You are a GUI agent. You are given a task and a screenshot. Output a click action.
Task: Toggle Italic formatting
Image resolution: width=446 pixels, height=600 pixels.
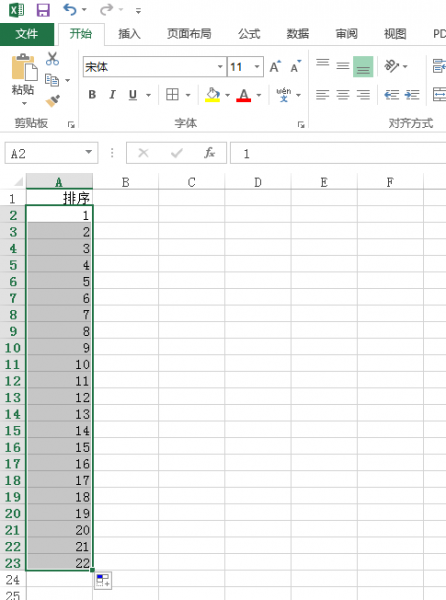(112, 95)
